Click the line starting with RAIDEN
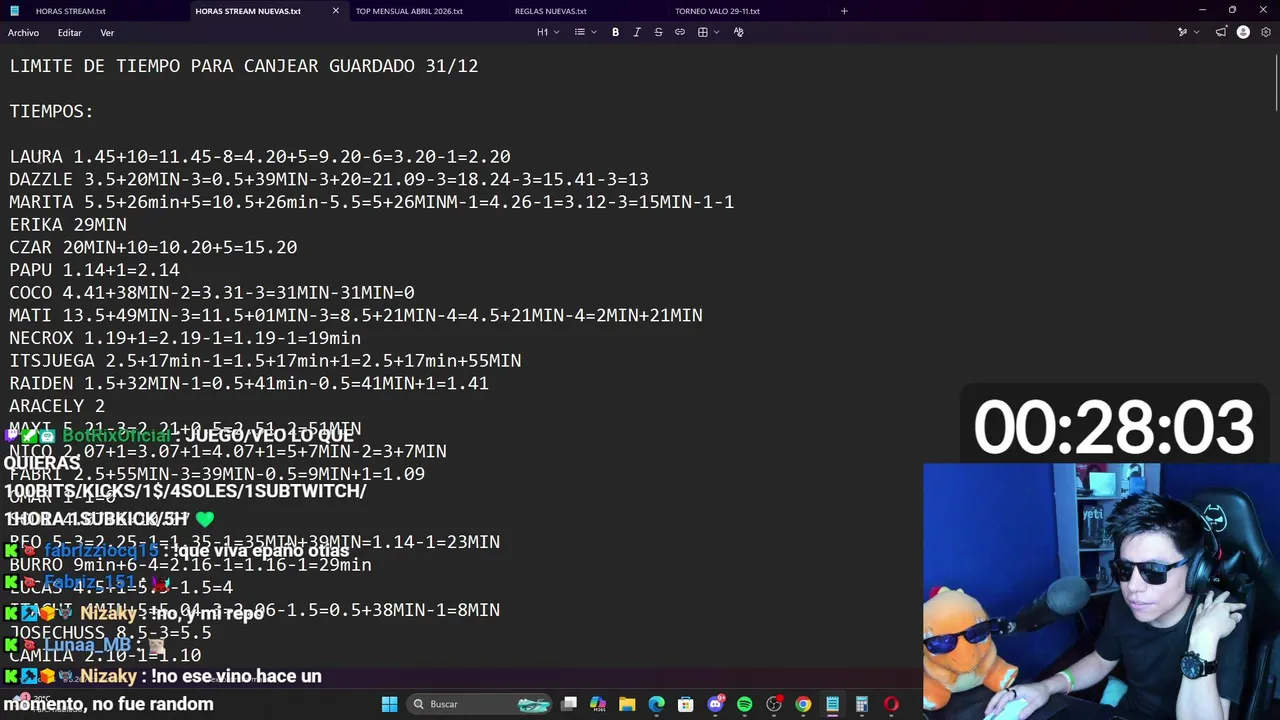Viewport: 1280px width, 720px height. (x=249, y=383)
